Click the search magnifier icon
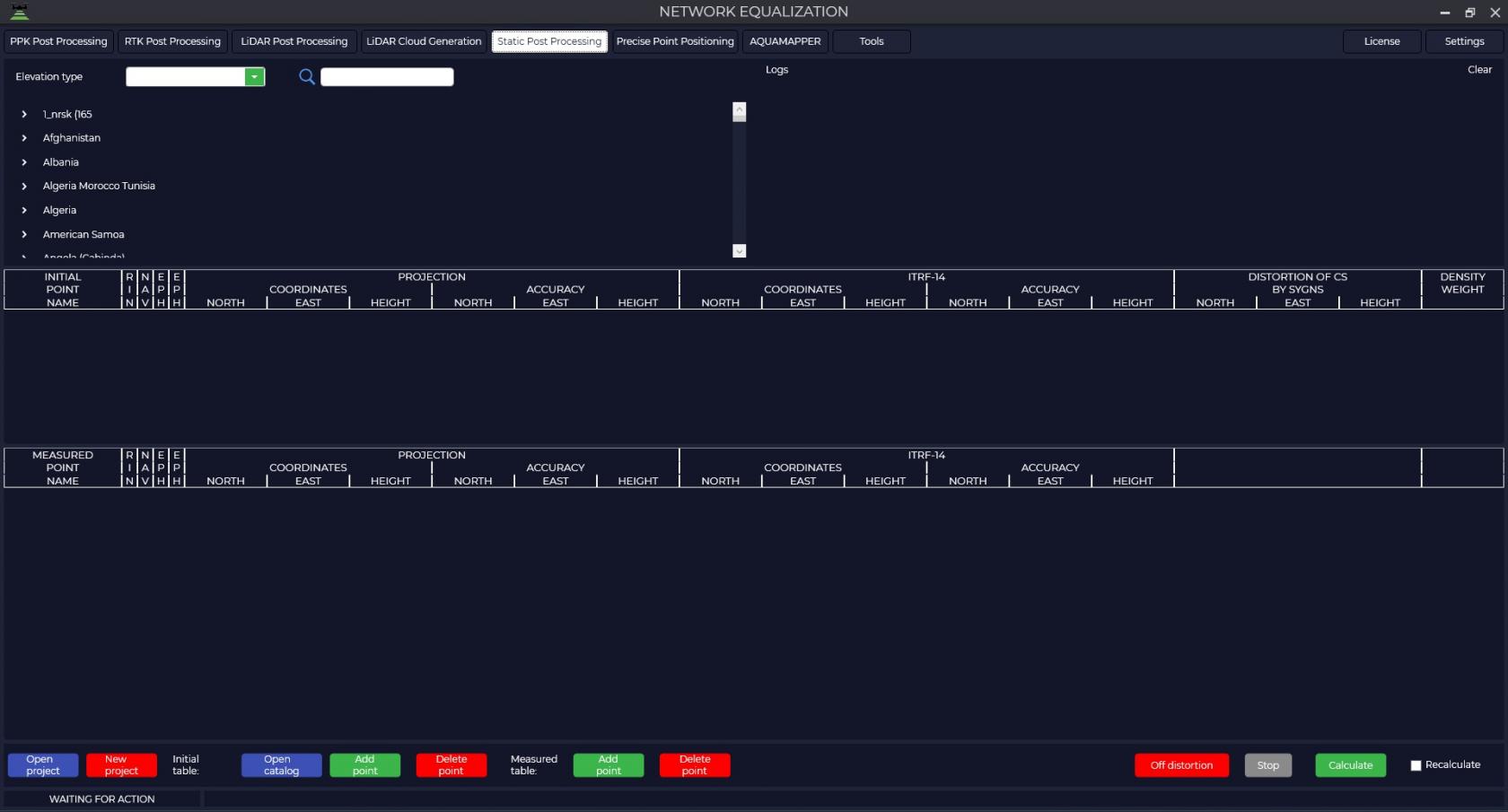 [306, 77]
